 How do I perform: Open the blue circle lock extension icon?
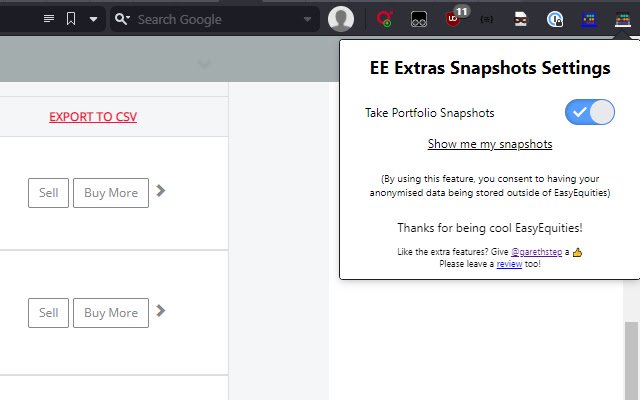555,19
